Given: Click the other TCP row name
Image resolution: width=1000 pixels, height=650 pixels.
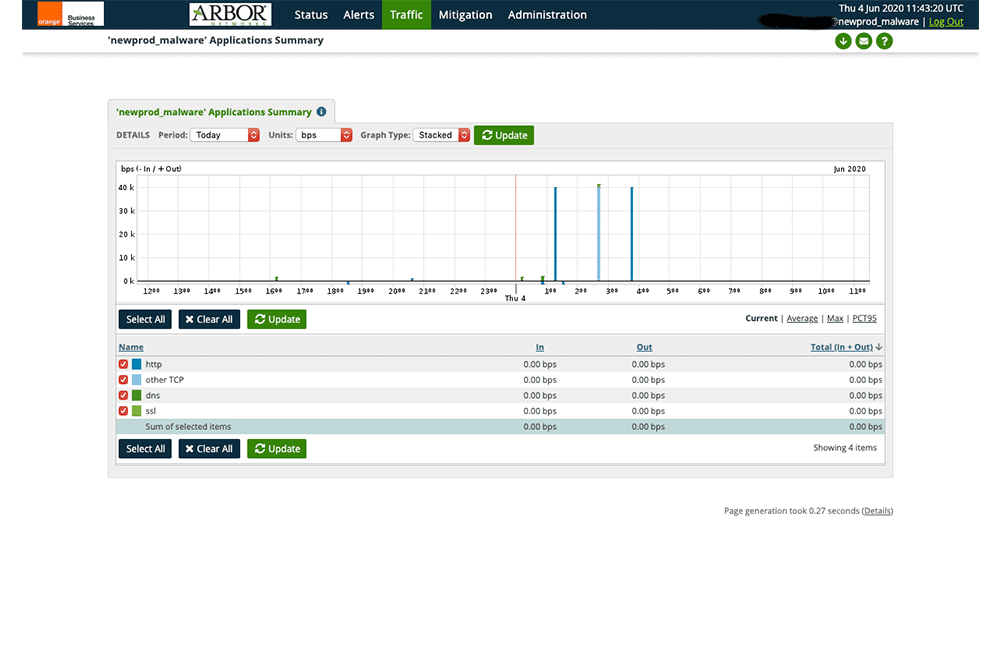Looking at the screenshot, I should click(165, 380).
